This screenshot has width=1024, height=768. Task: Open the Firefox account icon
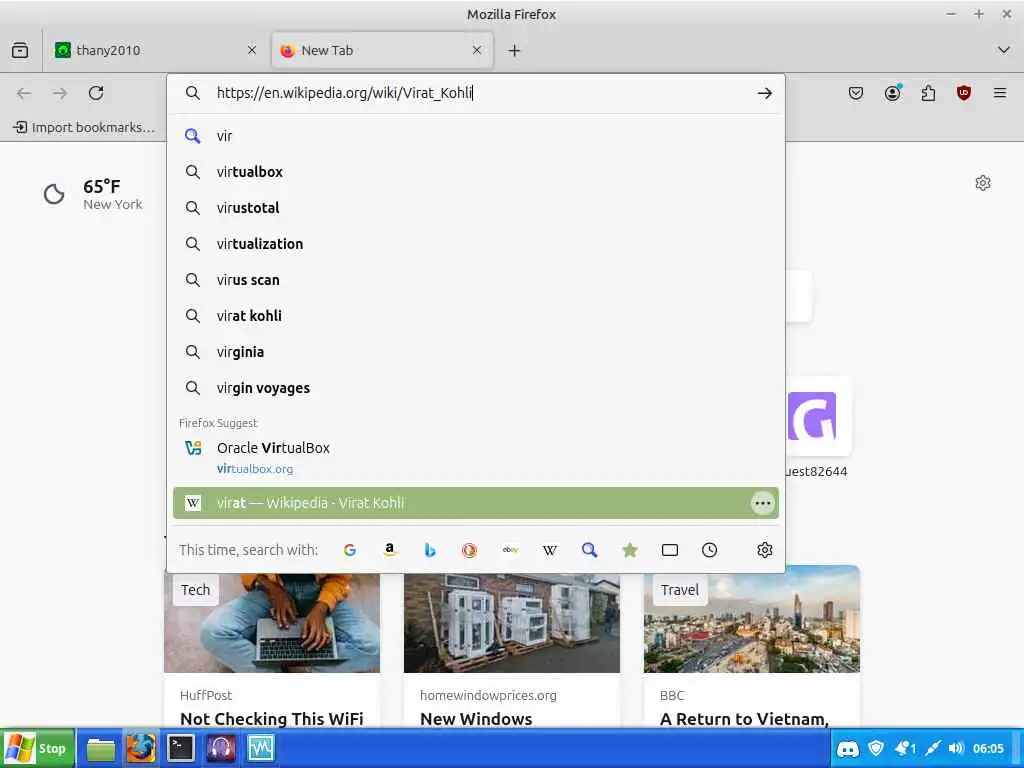(893, 93)
